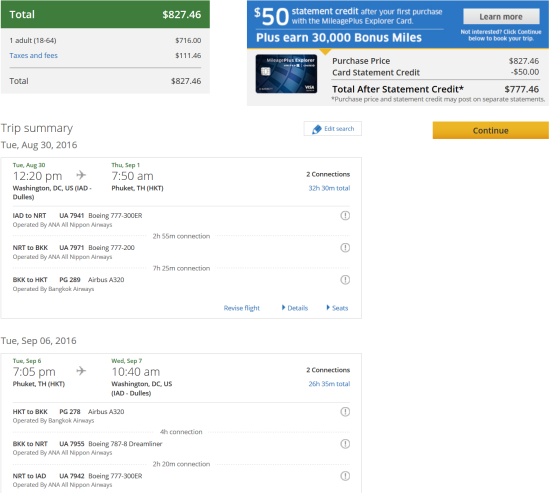Click the UA 7971 flight number
This screenshot has height=493, width=550.
[x=72, y=248]
